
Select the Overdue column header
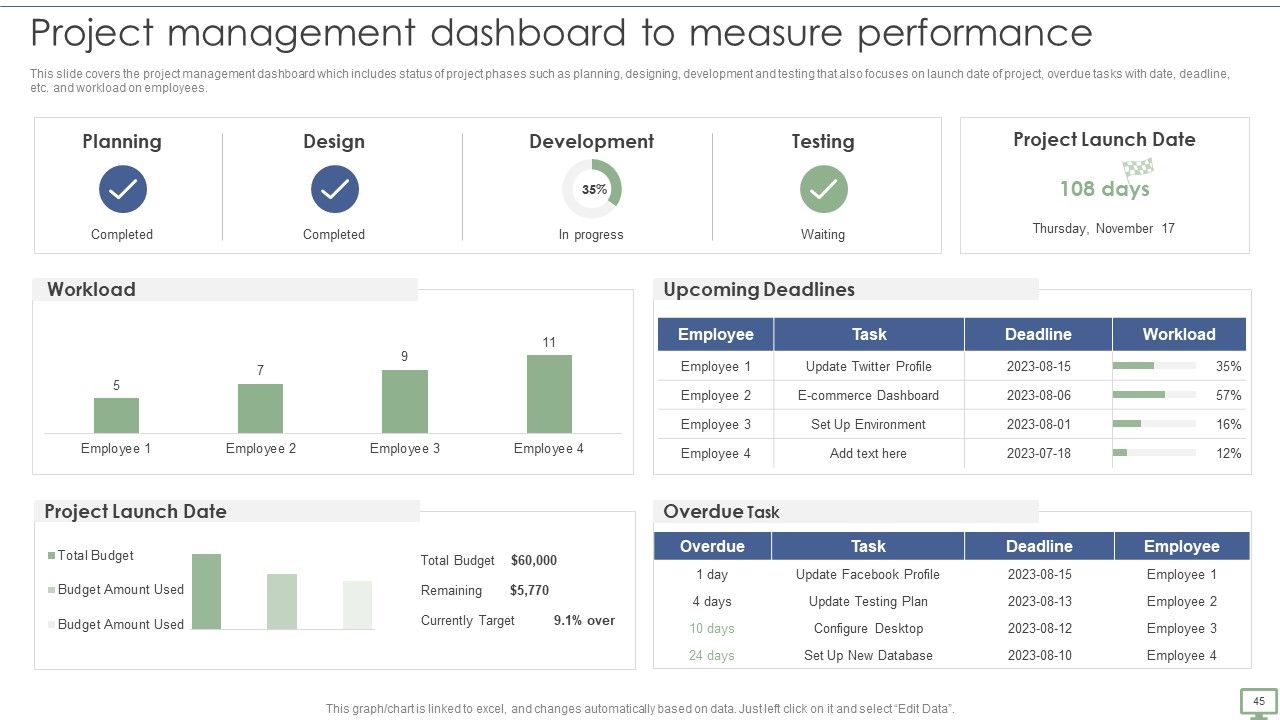(712, 546)
